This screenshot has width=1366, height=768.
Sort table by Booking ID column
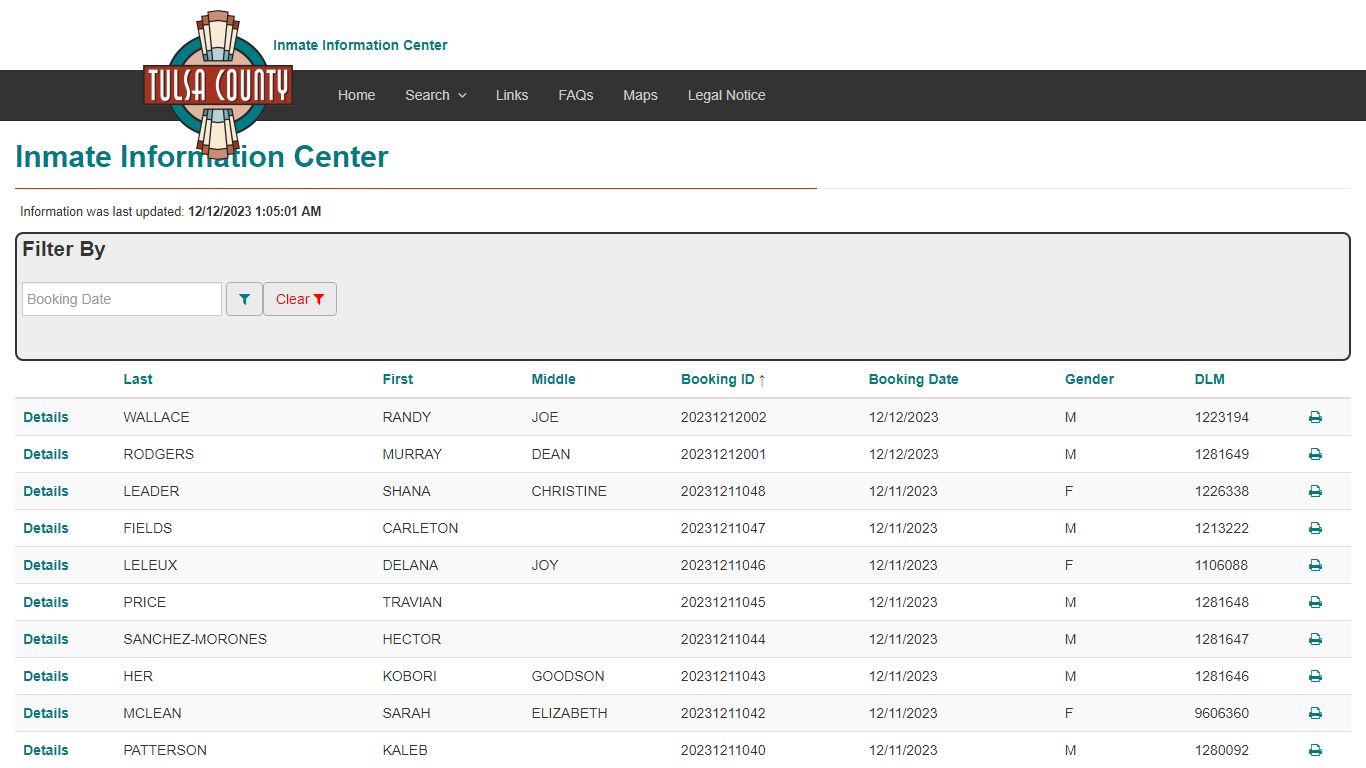(723, 379)
